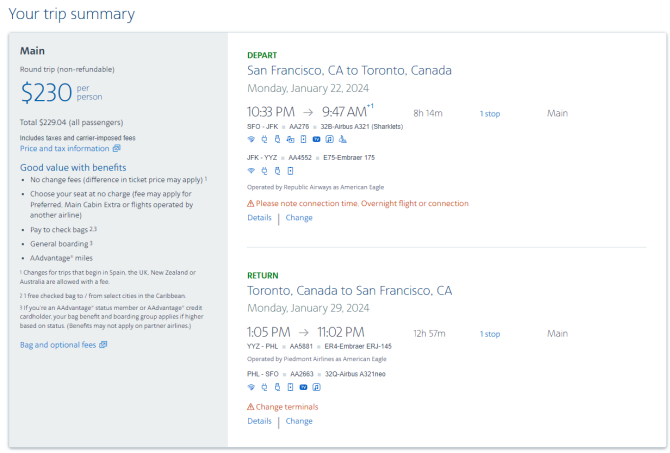Click San Francisco, CA to Toronto, Canada title
The image size is (670, 453).
click(x=349, y=70)
